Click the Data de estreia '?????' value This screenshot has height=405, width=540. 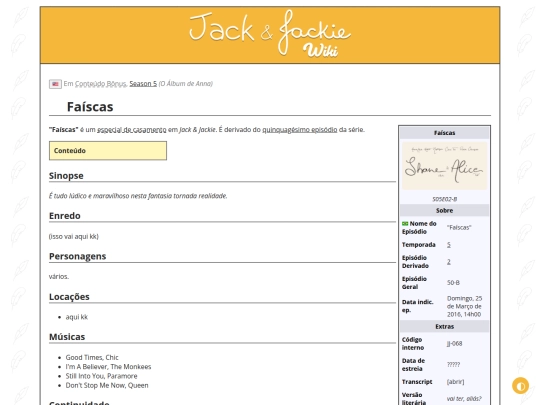tap(453, 365)
